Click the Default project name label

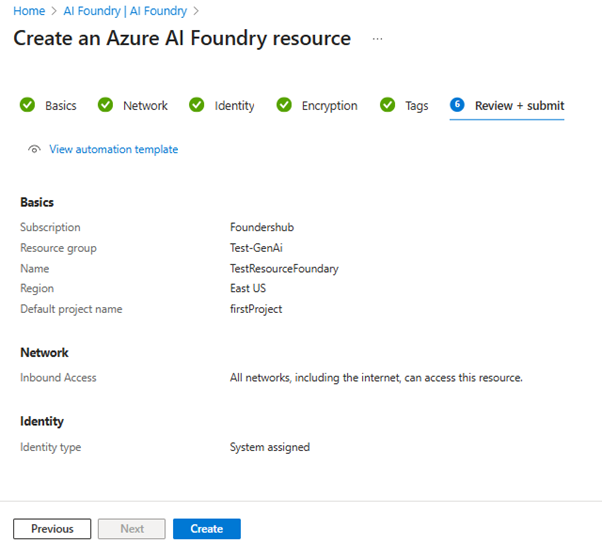click(x=71, y=309)
